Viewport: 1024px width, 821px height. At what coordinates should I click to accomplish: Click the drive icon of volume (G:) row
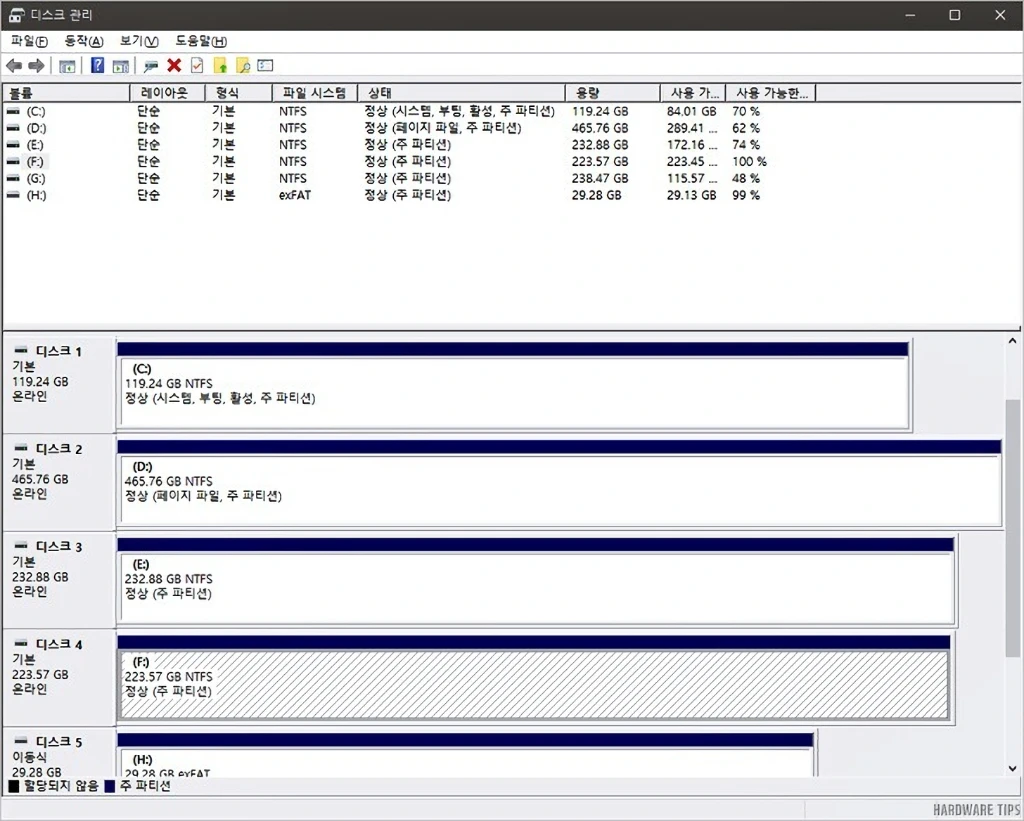(x=13, y=178)
